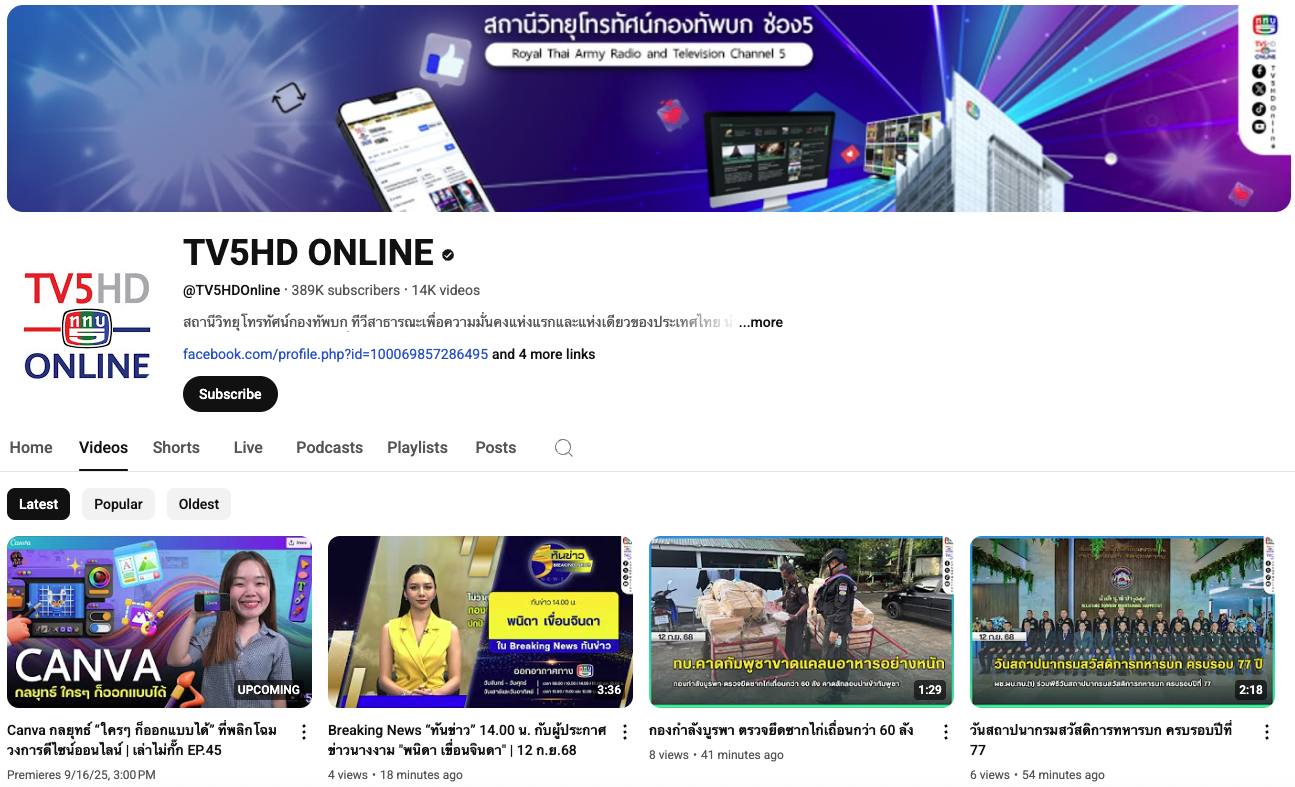
Task: Open more options for 60 ลัง video
Action: (x=946, y=732)
